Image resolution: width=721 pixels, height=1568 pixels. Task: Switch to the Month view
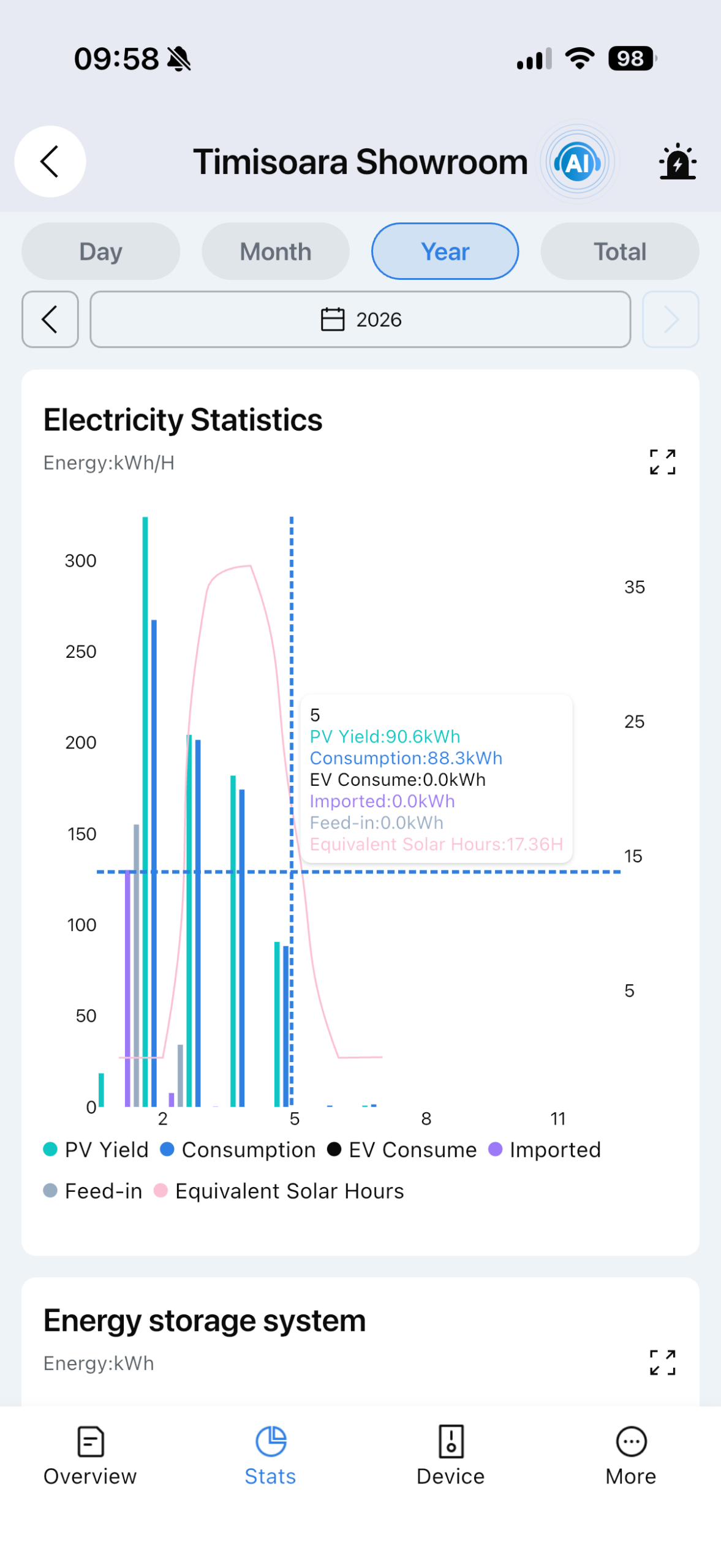276,251
